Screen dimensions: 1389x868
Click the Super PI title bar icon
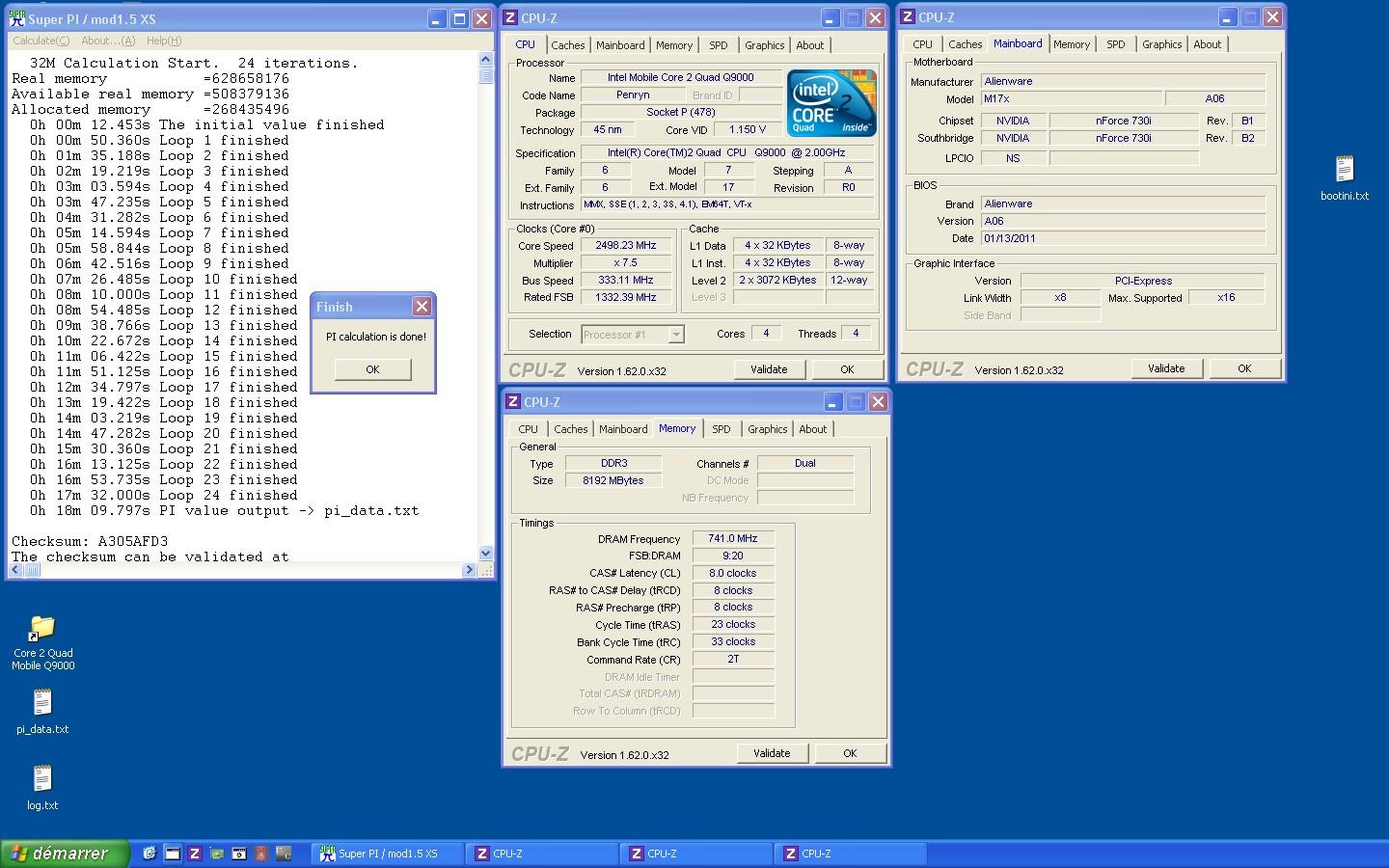tap(16, 18)
